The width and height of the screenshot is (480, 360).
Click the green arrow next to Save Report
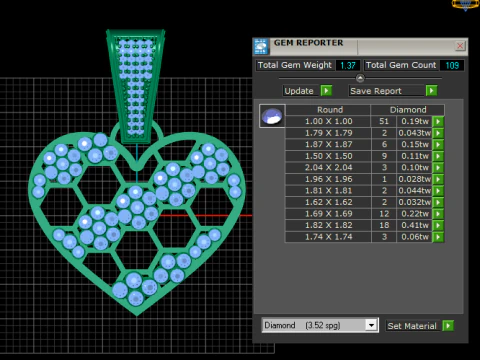pos(431,91)
